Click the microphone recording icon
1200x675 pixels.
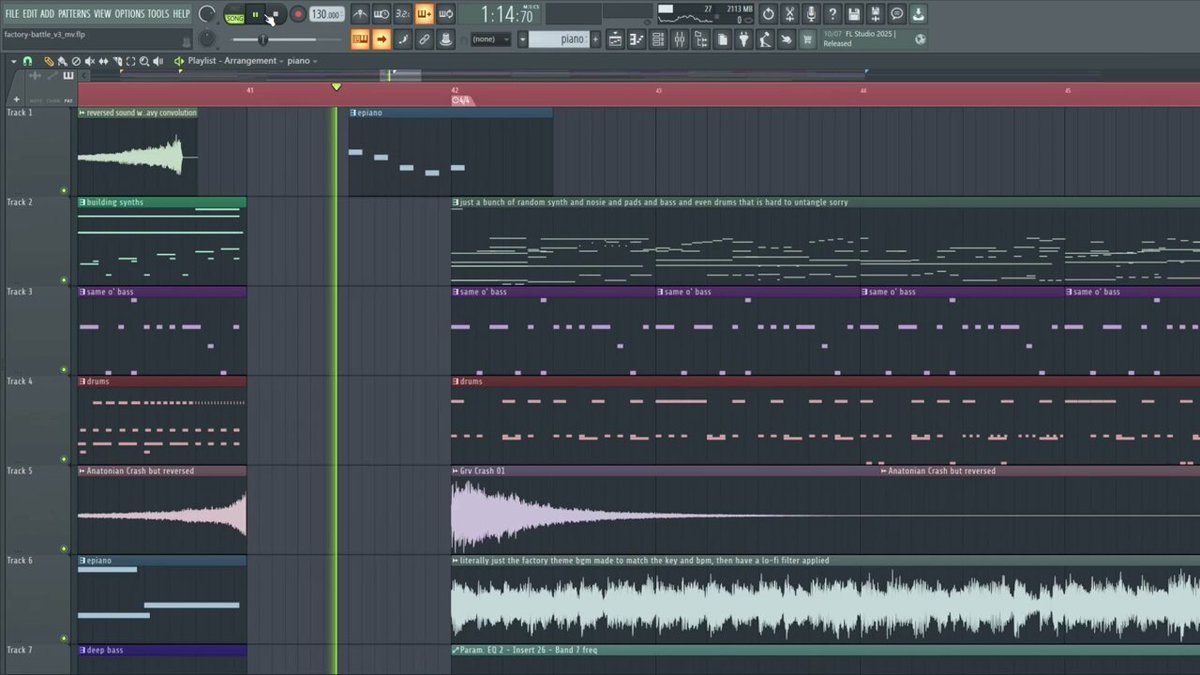pos(811,14)
